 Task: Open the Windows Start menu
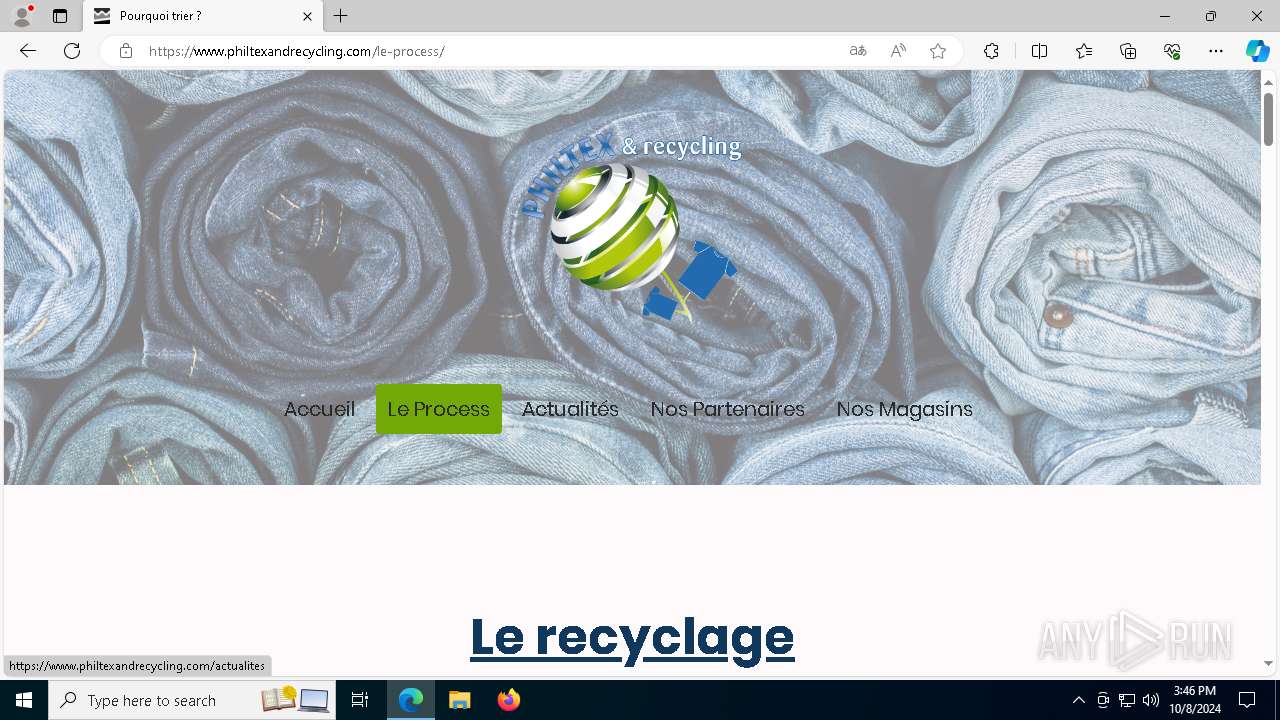tap(24, 700)
